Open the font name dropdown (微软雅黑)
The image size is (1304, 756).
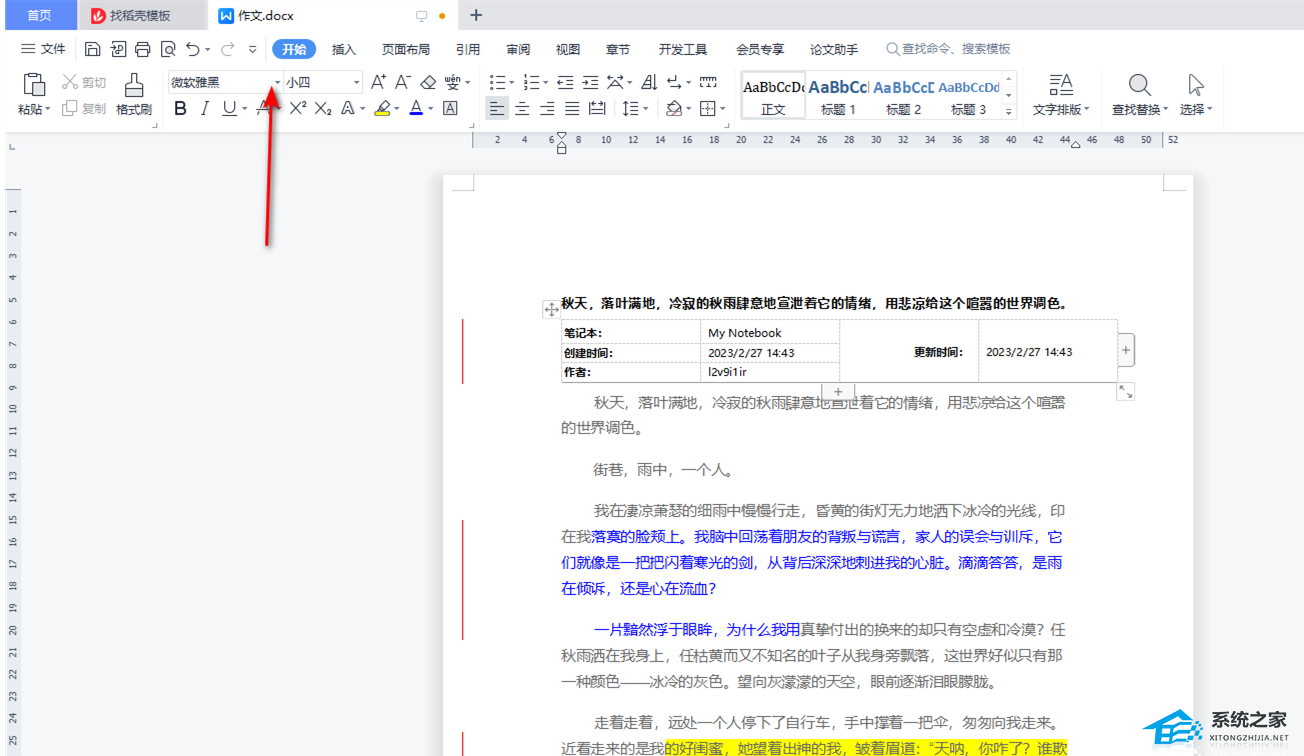[x=277, y=82]
